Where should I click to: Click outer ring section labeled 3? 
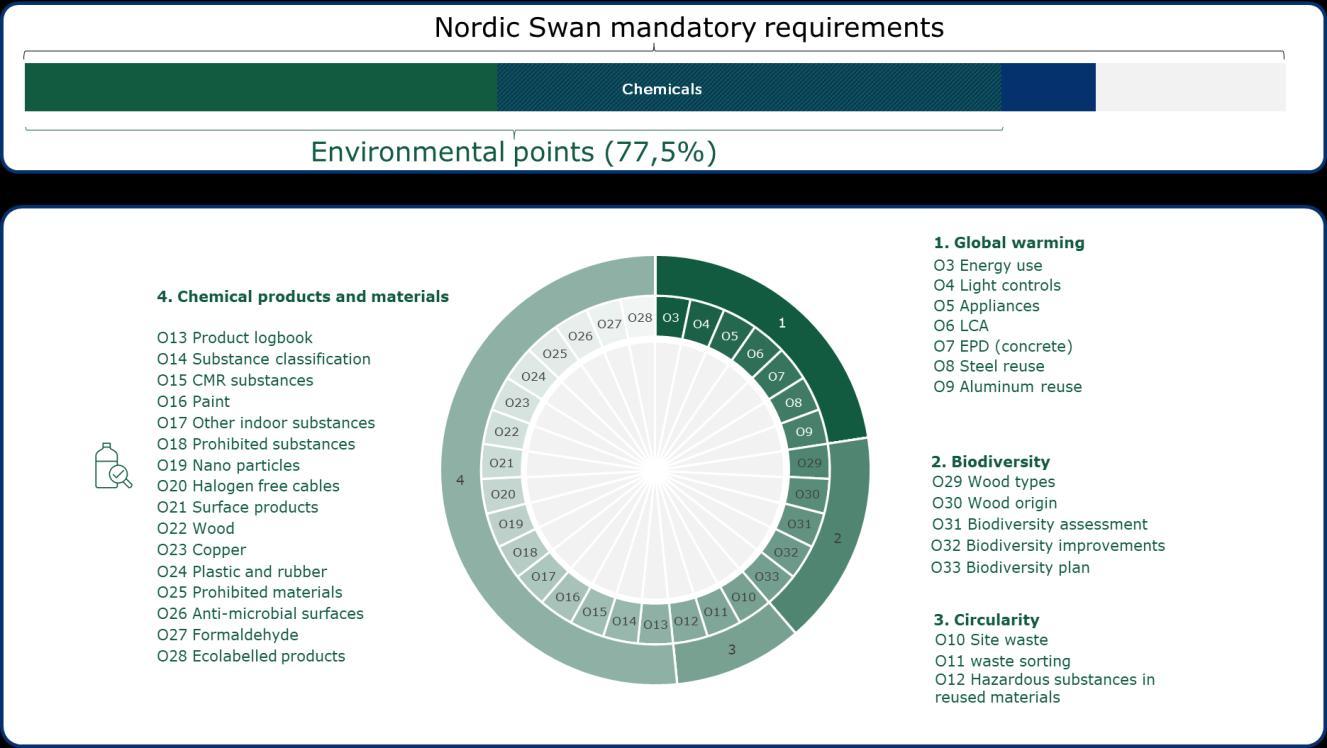(731, 649)
